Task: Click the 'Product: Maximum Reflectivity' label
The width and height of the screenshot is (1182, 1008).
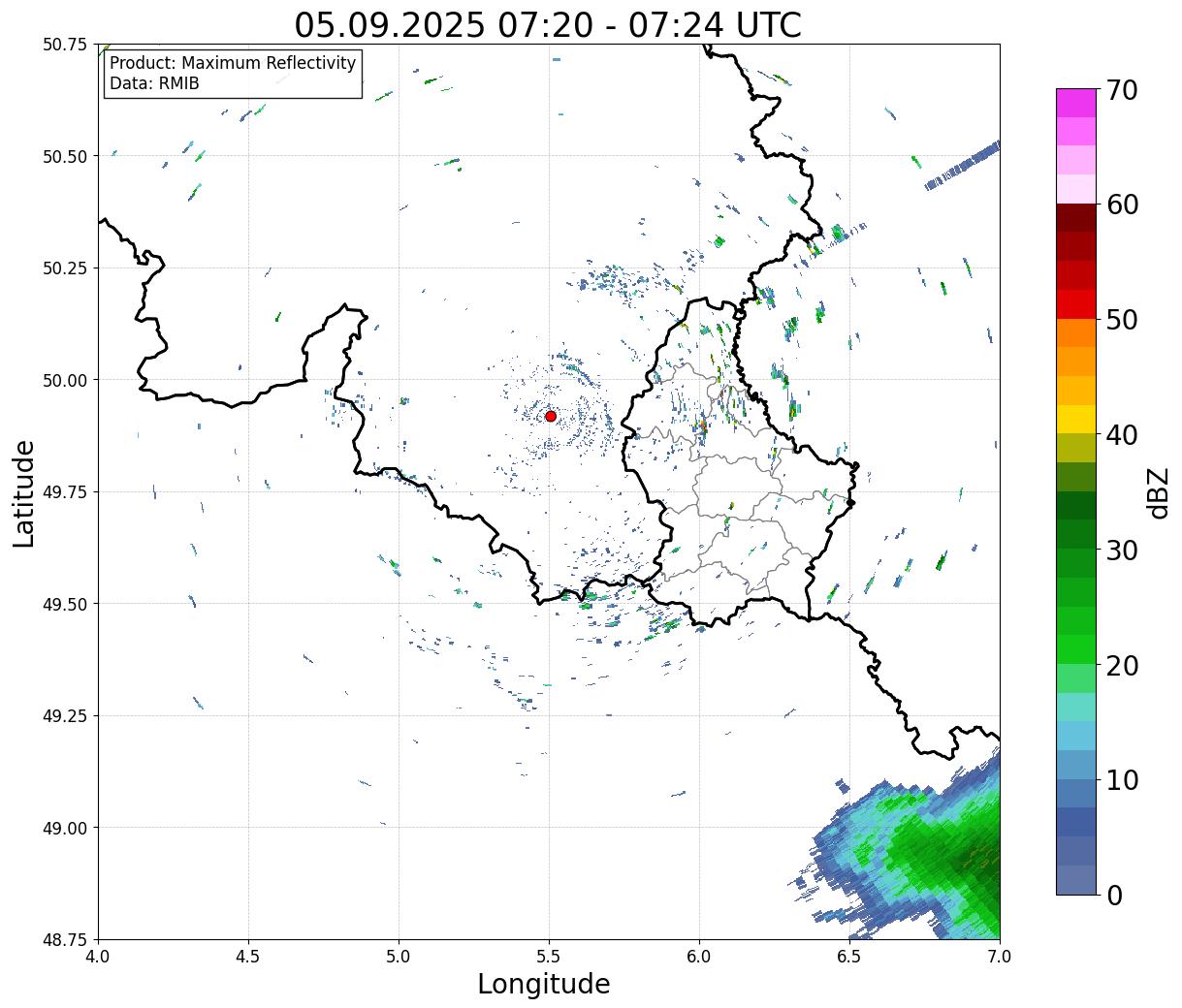Action: pyautogui.click(x=233, y=63)
